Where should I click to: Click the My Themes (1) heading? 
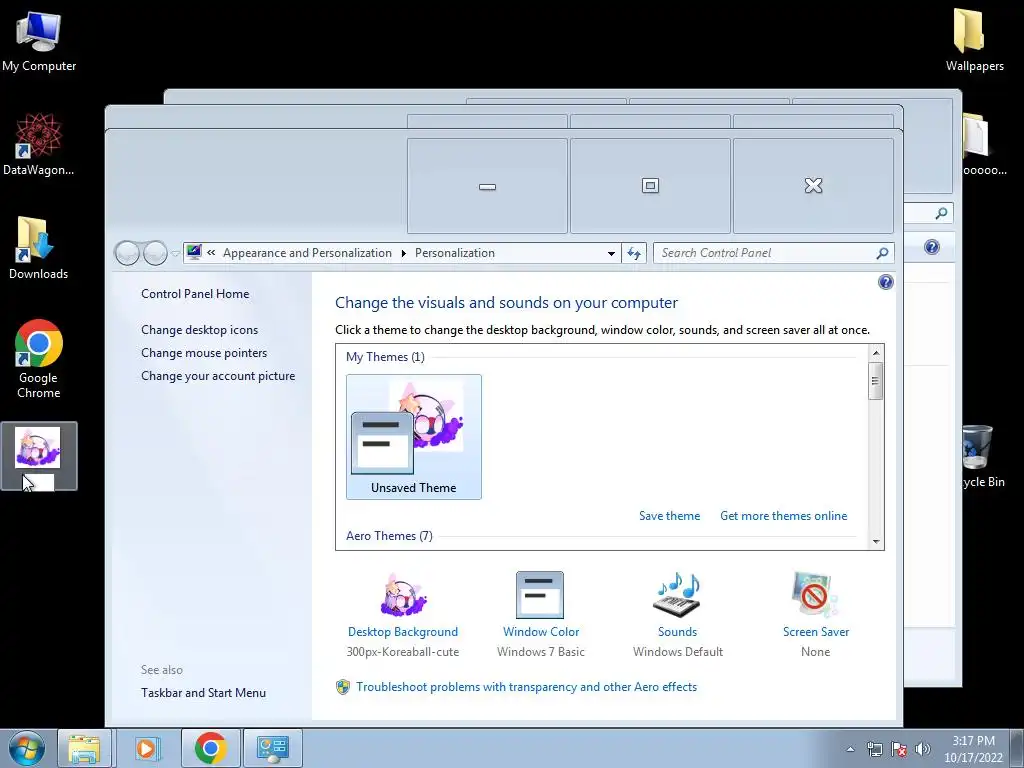pyautogui.click(x=385, y=357)
